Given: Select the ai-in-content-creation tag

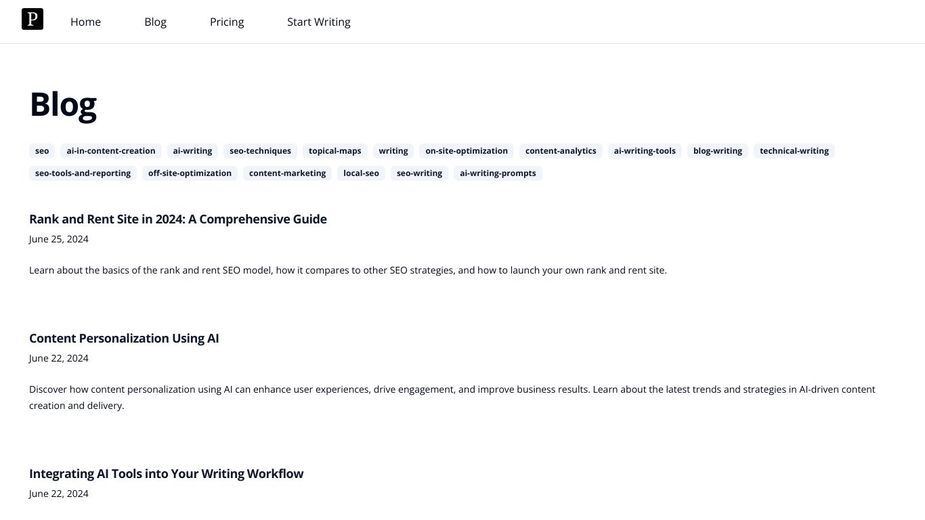Looking at the screenshot, I should [111, 151].
